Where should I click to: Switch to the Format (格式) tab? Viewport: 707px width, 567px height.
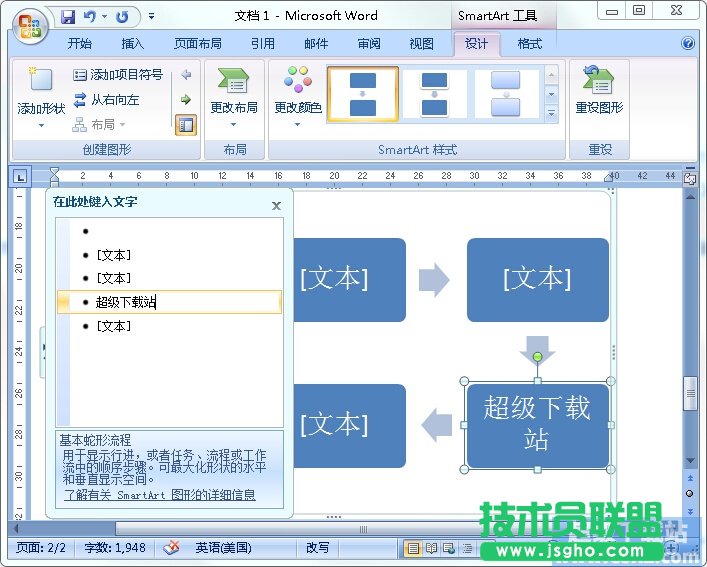coord(530,44)
